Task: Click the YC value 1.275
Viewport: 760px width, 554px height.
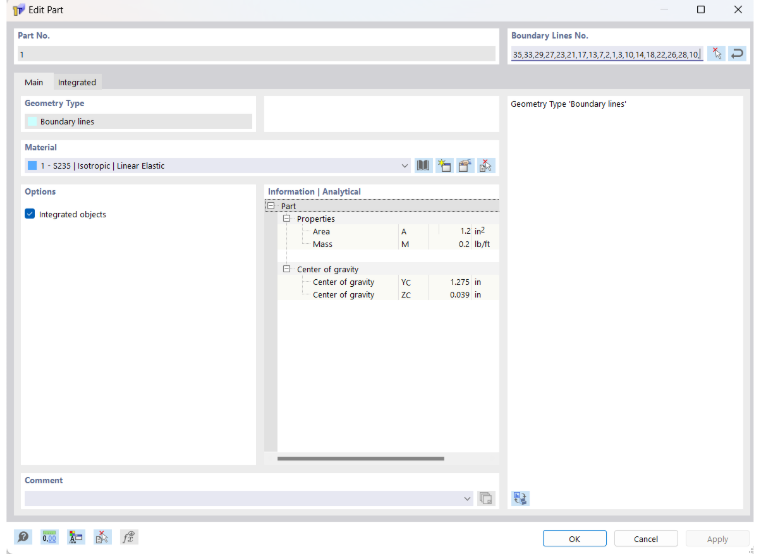Action: point(459,282)
